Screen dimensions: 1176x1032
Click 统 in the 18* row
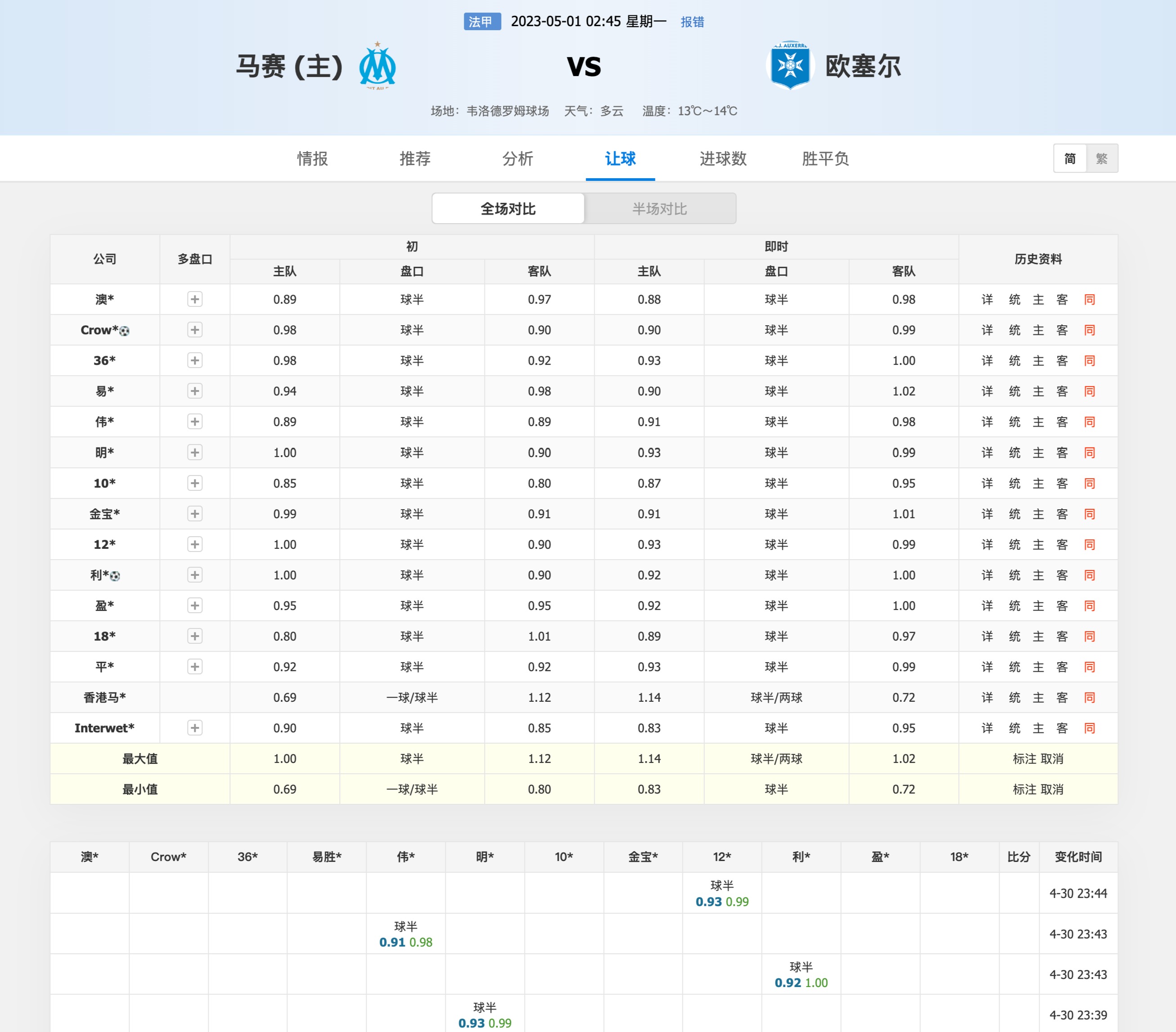pos(1014,636)
